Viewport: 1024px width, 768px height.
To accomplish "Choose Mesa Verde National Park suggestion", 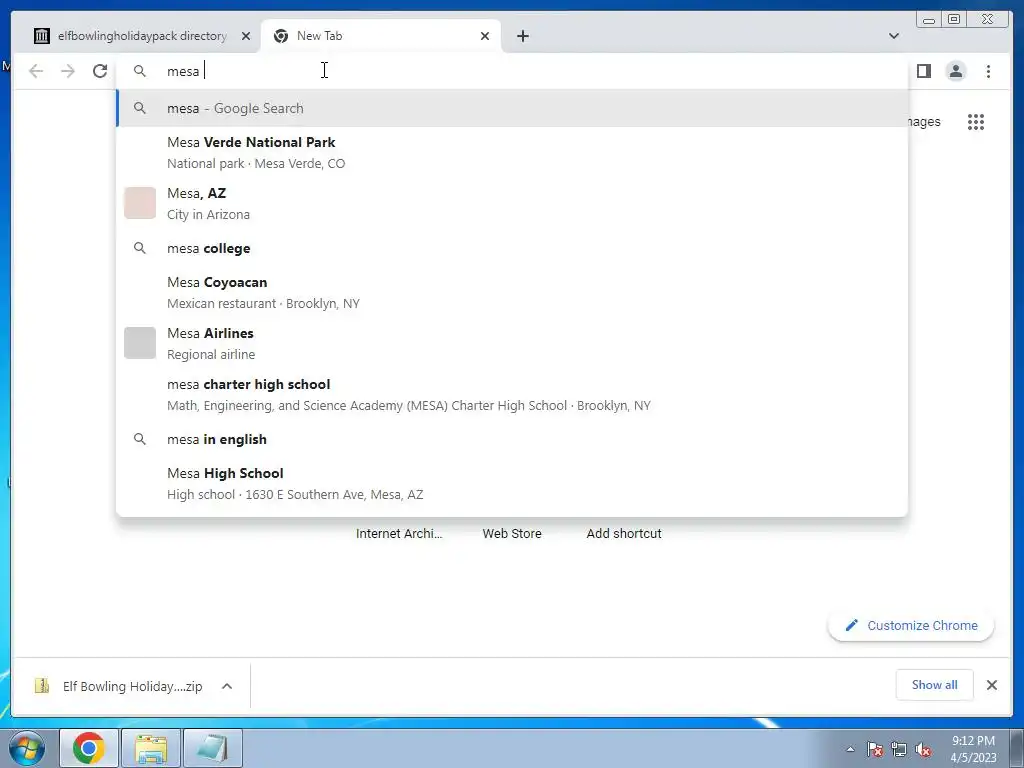I will coord(511,152).
